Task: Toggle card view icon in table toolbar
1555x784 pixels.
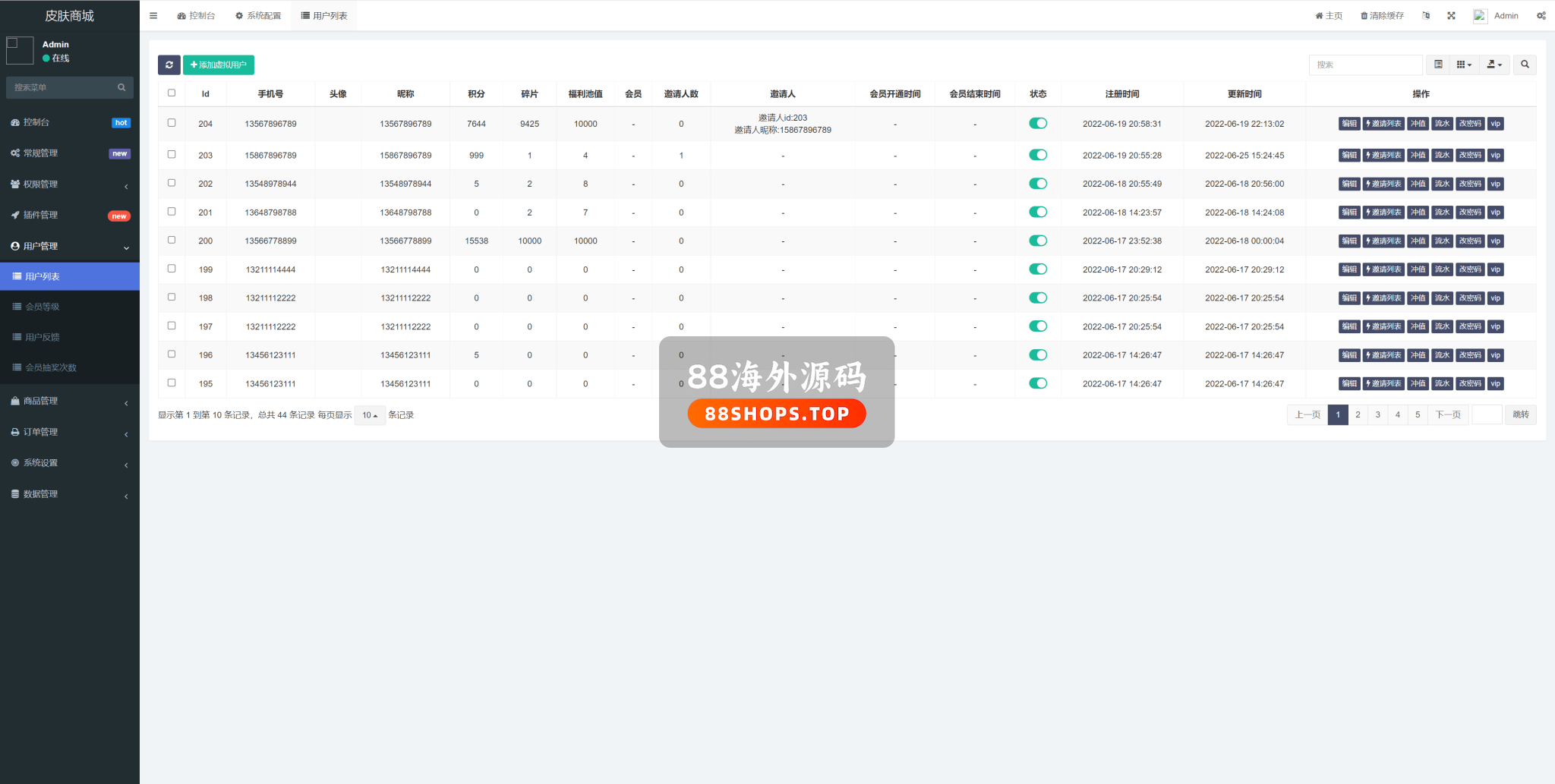Action: coord(1438,65)
